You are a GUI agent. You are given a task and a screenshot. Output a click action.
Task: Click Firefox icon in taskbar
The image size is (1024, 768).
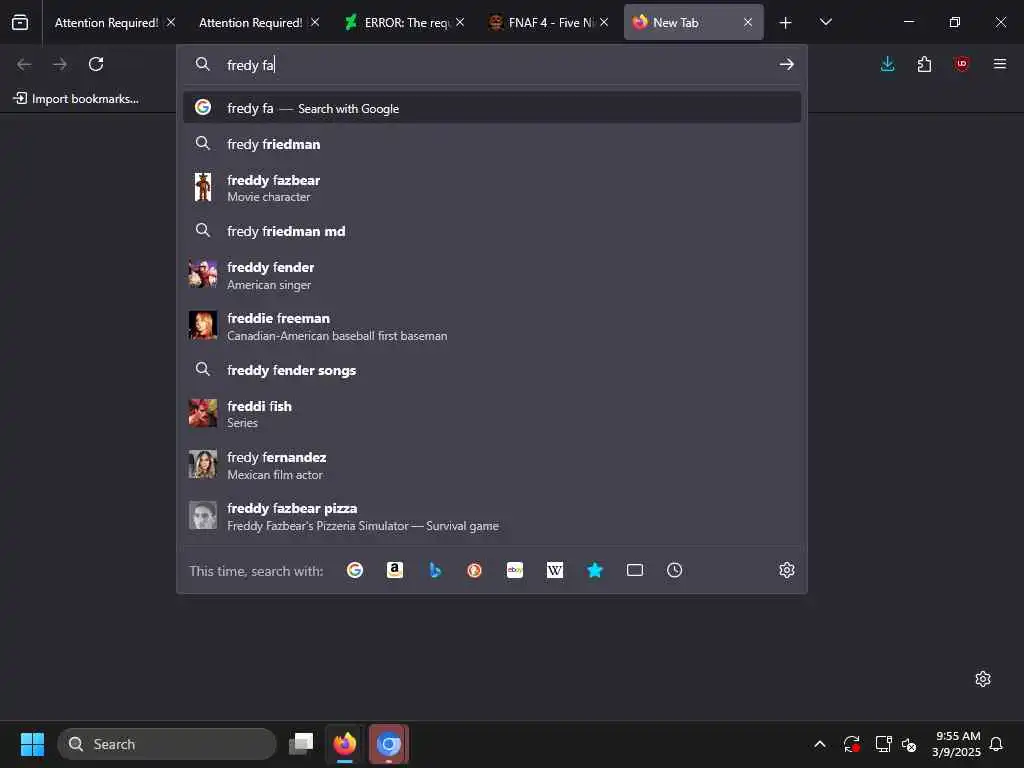point(345,744)
